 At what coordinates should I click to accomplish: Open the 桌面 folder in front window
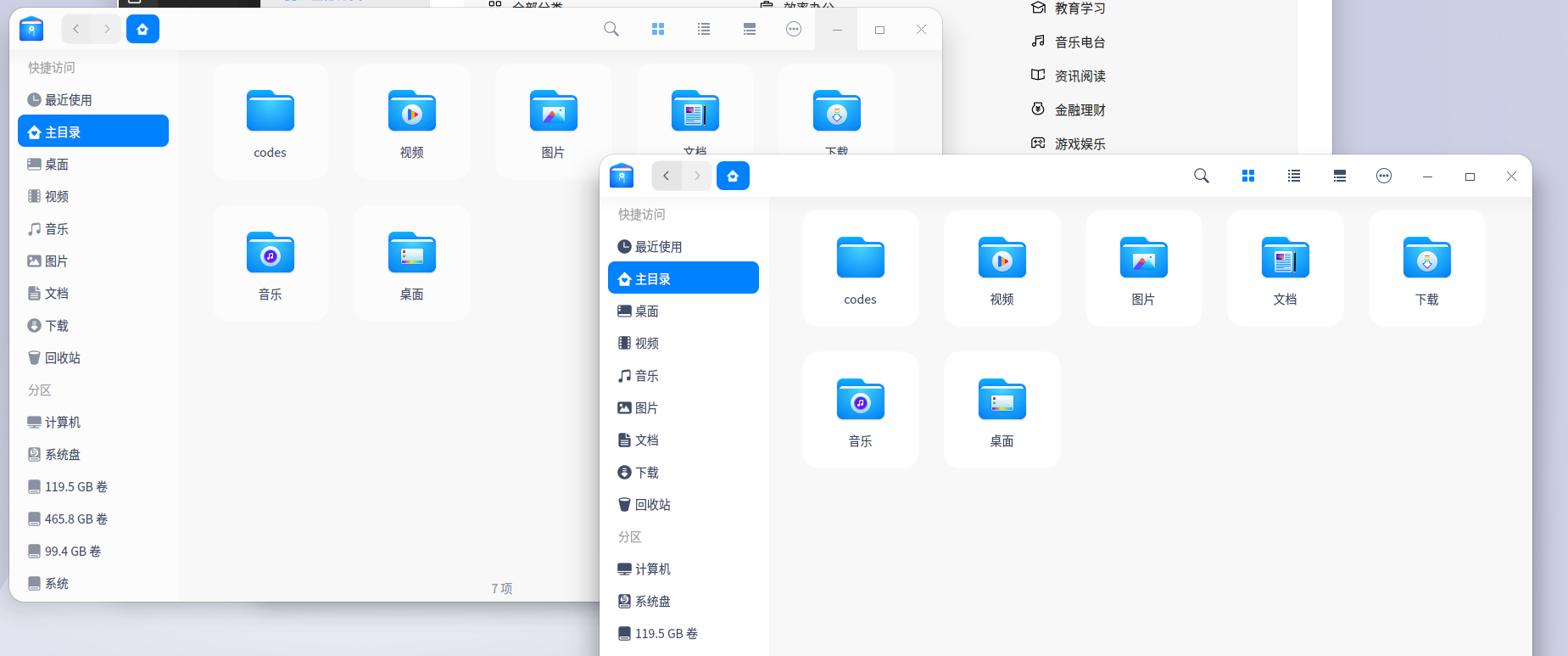point(1002,410)
